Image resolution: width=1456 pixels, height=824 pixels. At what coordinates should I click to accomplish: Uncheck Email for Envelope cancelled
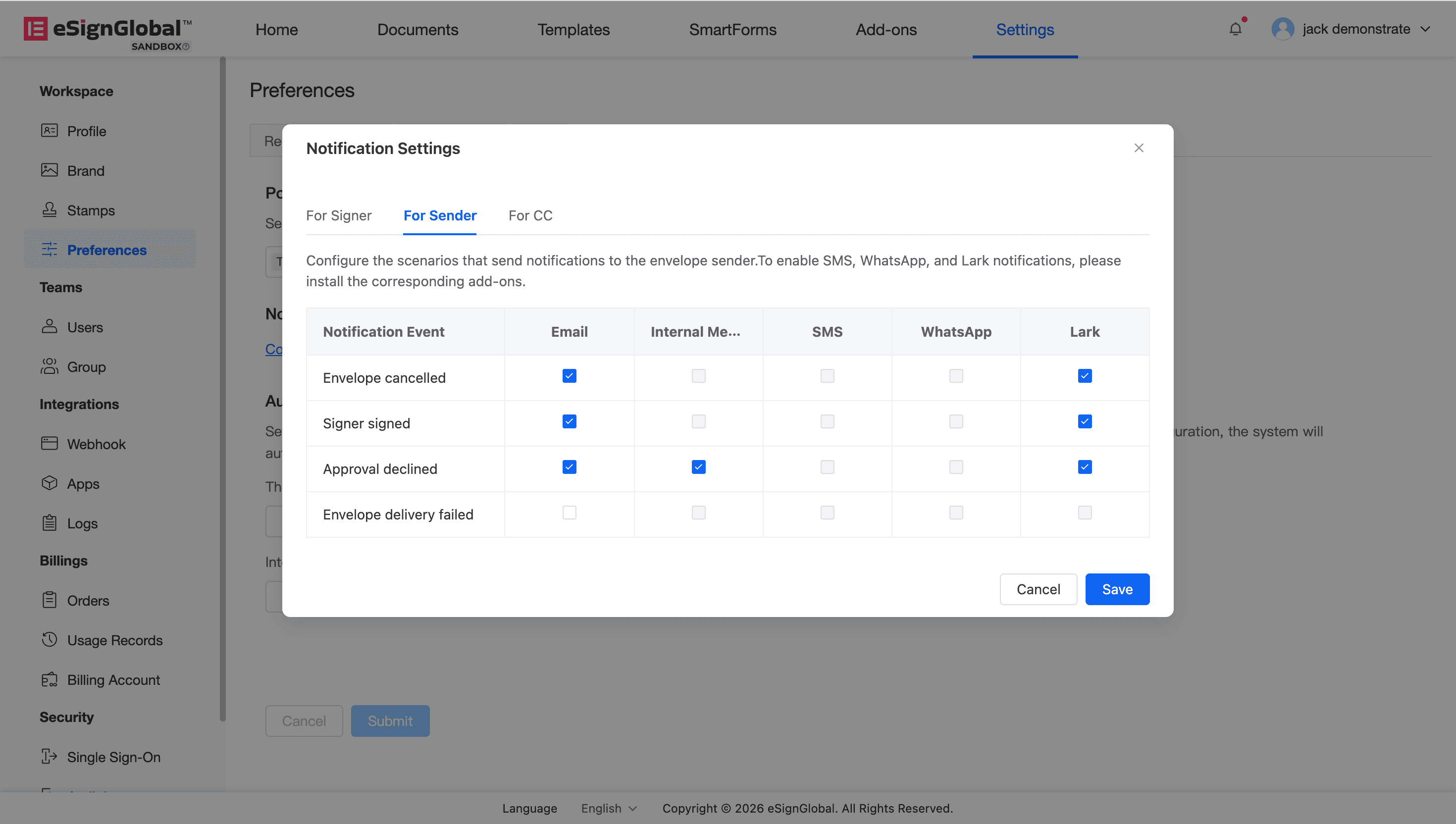pos(569,376)
